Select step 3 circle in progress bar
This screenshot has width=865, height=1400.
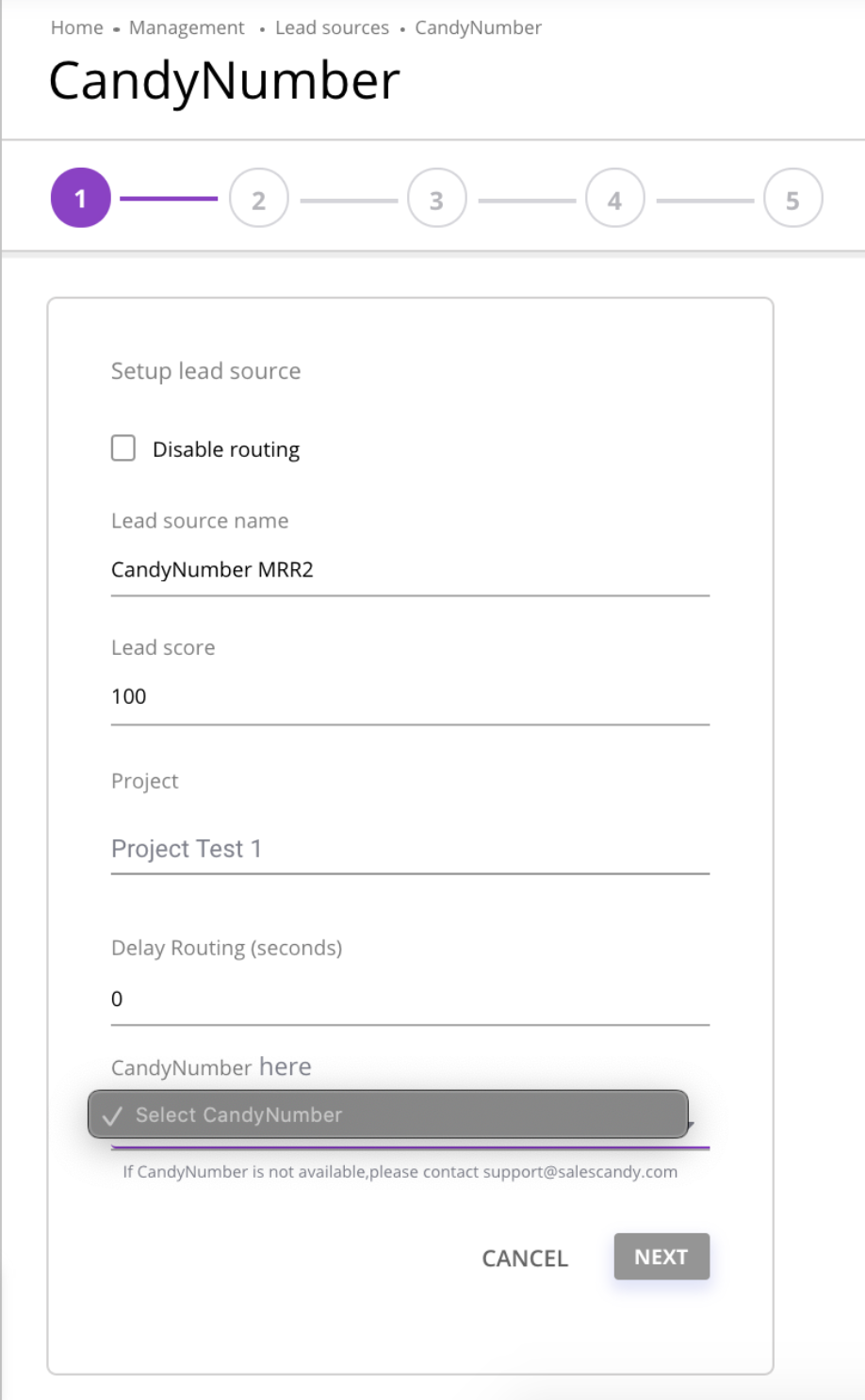point(436,199)
